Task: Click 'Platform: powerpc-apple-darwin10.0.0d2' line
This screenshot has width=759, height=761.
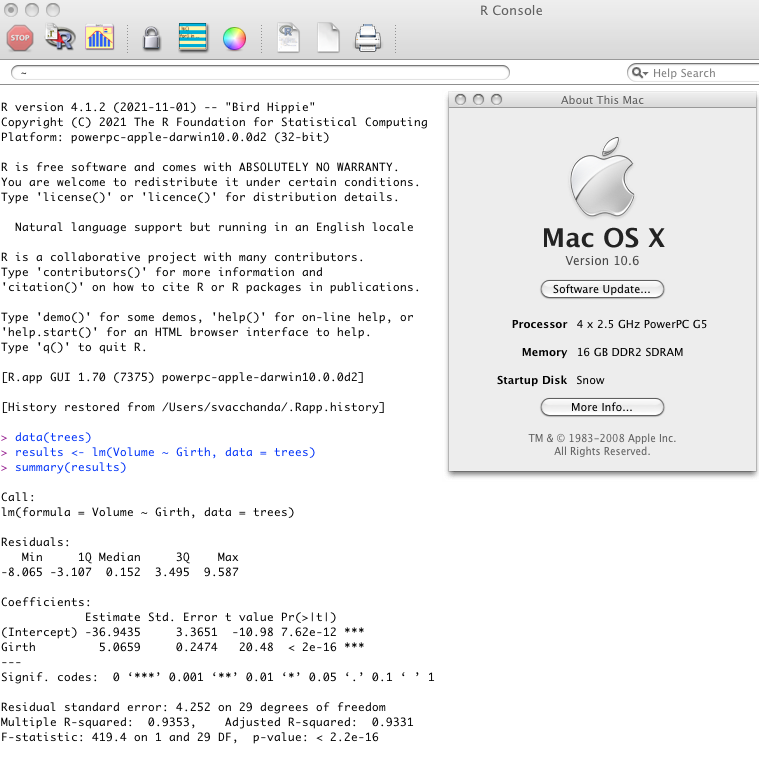Action: 165,137
